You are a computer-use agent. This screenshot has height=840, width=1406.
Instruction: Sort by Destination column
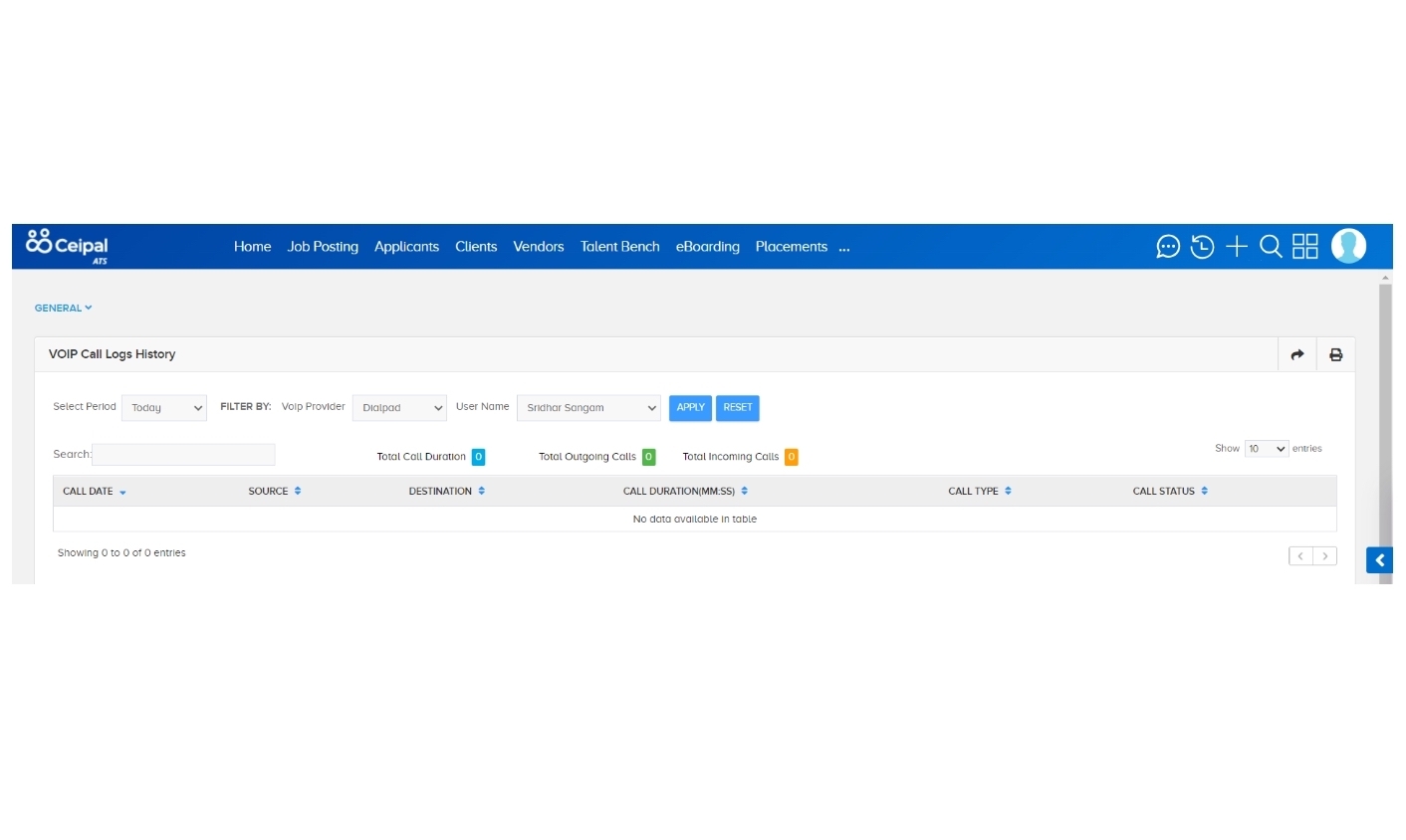coord(447,492)
